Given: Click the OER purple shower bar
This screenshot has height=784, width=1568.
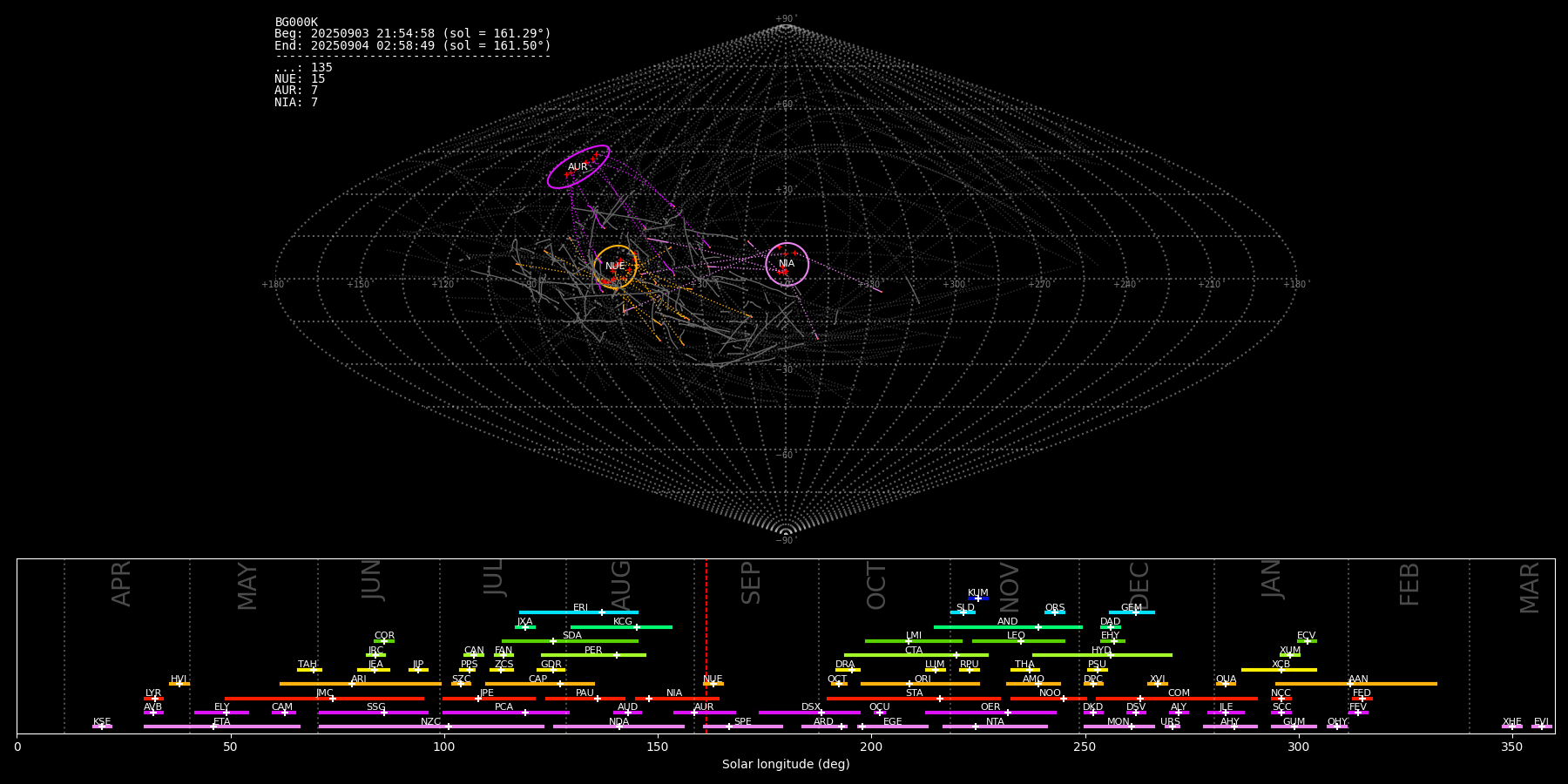Looking at the screenshot, I should pyautogui.click(x=990, y=713).
